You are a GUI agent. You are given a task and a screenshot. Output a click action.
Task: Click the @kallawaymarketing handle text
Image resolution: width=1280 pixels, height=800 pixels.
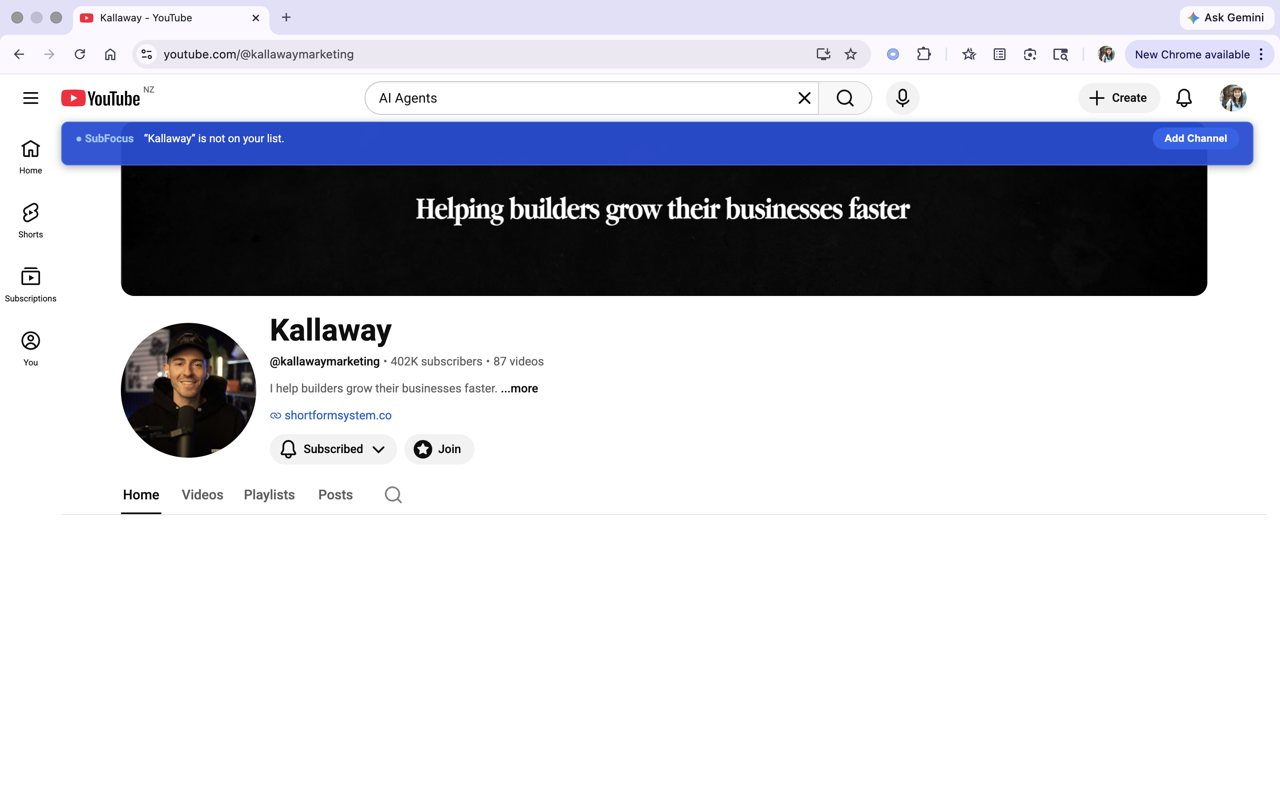tap(325, 362)
